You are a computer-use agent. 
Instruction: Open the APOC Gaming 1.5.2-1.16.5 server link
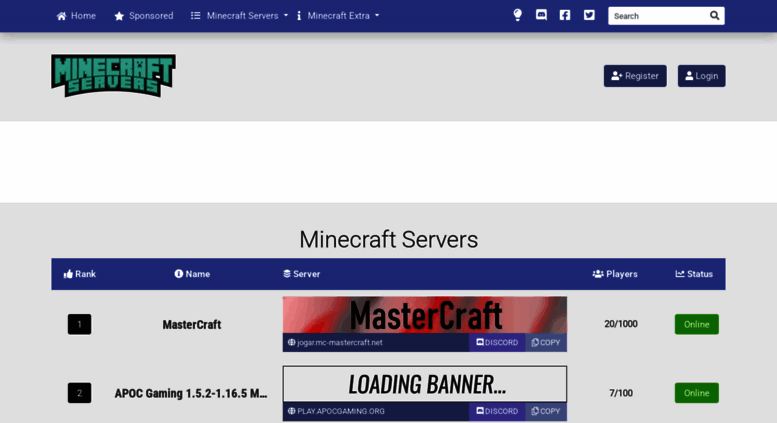[191, 393]
